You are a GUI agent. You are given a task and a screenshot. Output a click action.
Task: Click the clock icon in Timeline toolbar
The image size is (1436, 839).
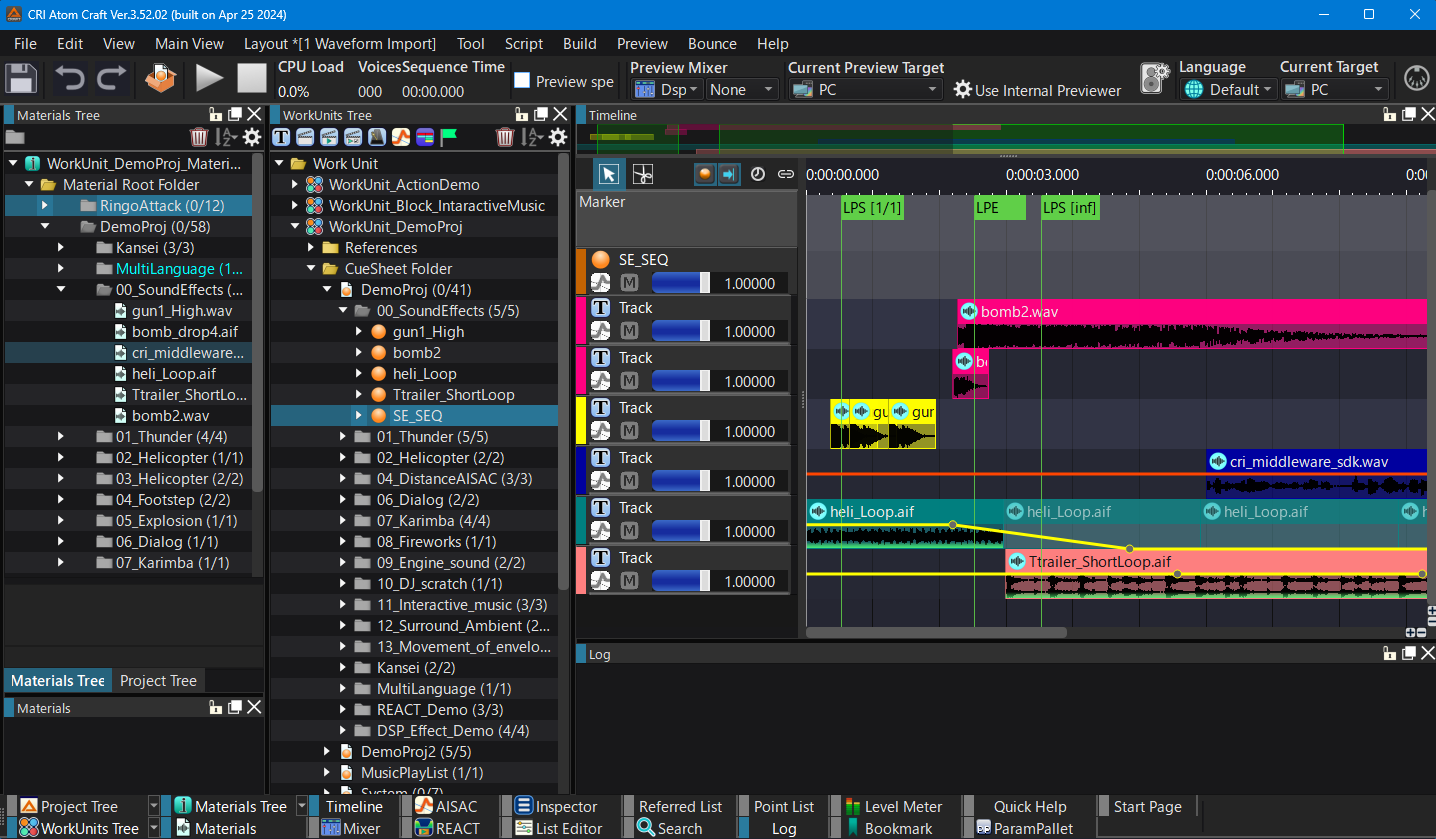coord(758,174)
